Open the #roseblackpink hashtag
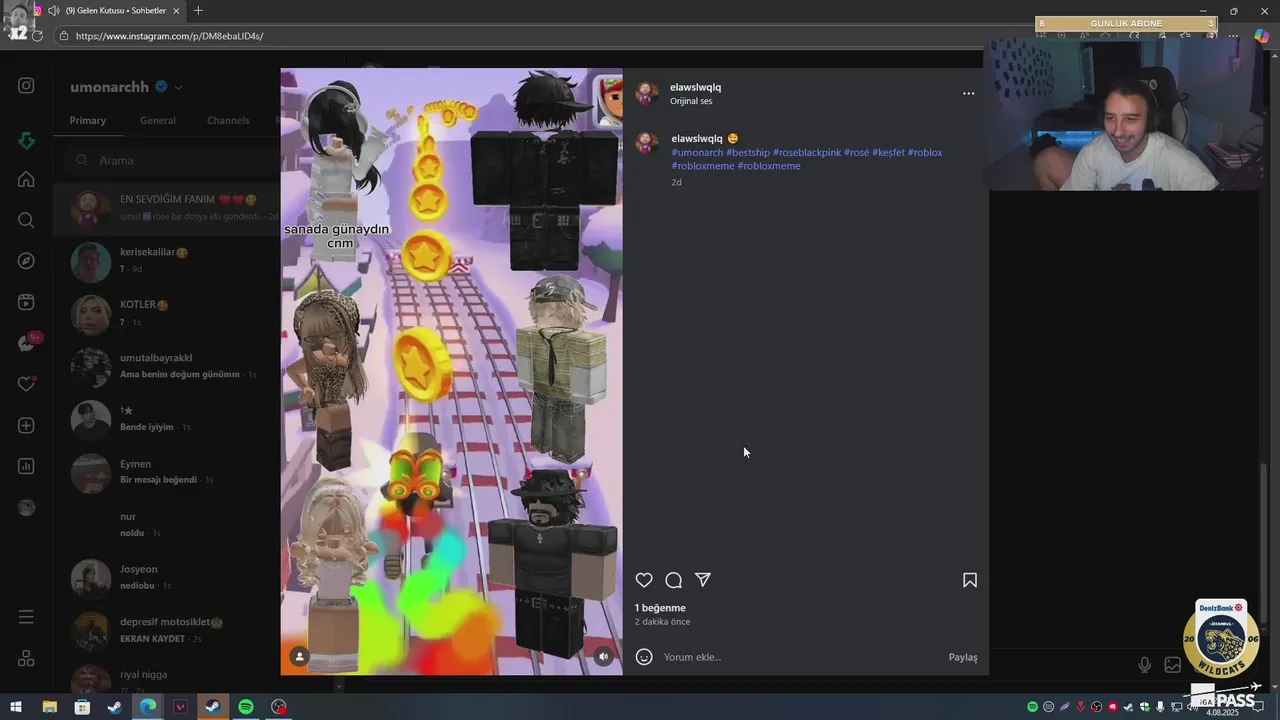The image size is (1280, 720). 806,153
